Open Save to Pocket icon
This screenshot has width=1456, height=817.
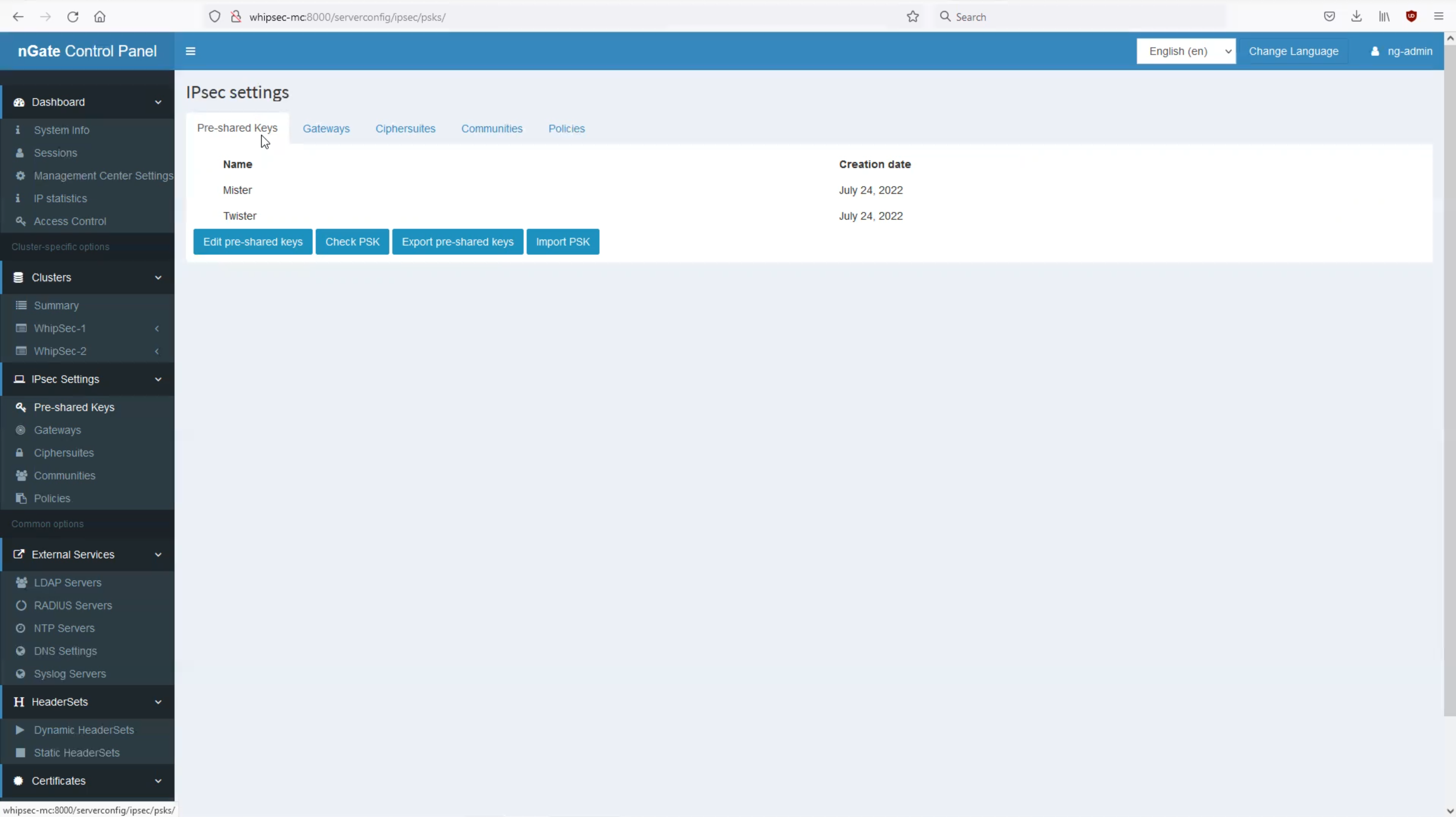[x=1329, y=16]
